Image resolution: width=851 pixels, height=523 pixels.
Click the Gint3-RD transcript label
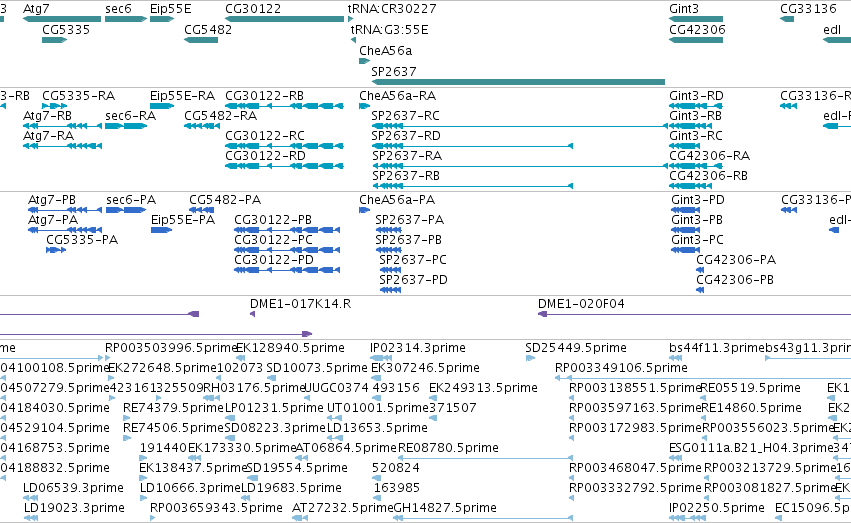tap(696, 96)
